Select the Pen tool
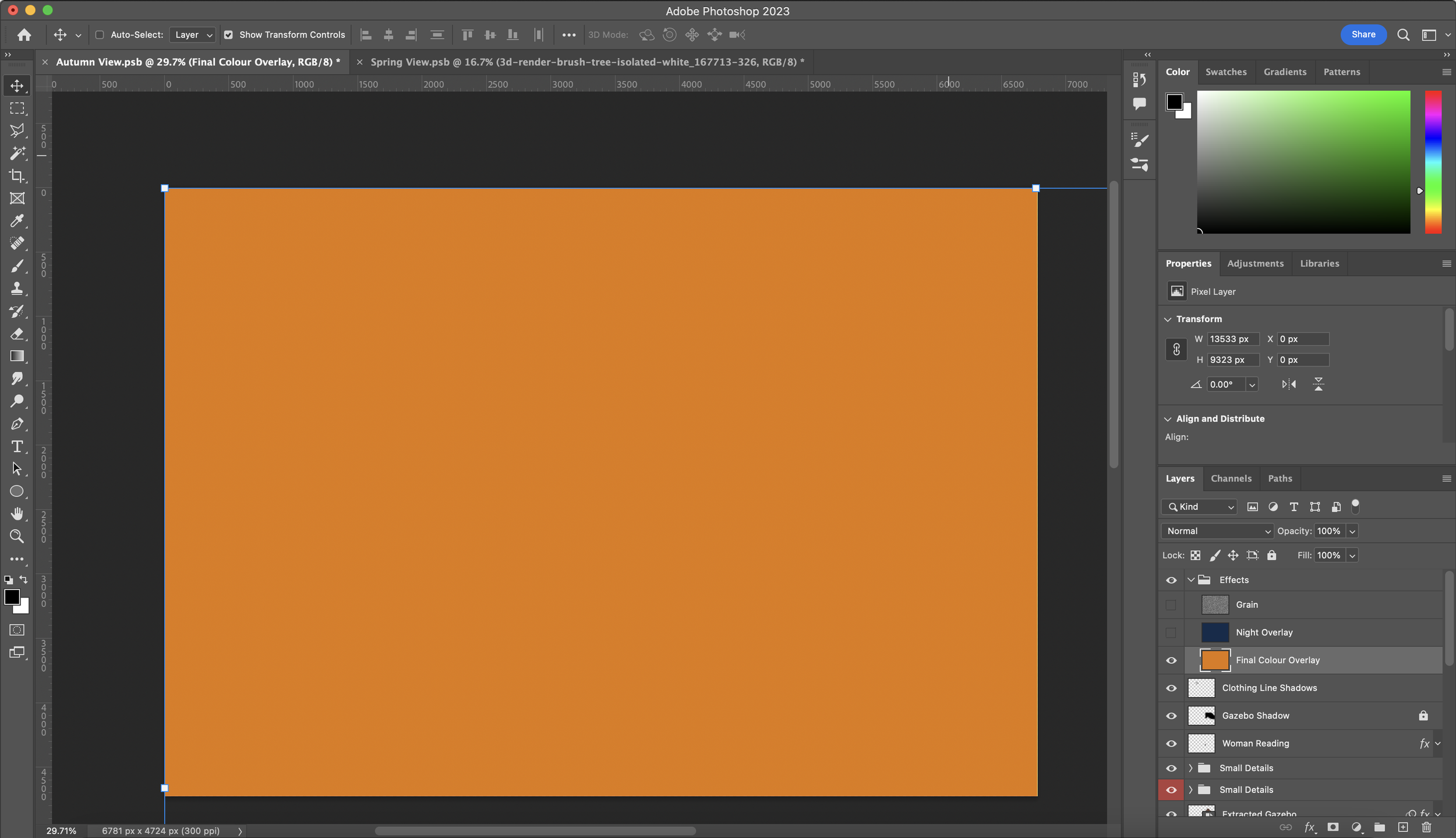The width and height of the screenshot is (1456, 838). [17, 424]
